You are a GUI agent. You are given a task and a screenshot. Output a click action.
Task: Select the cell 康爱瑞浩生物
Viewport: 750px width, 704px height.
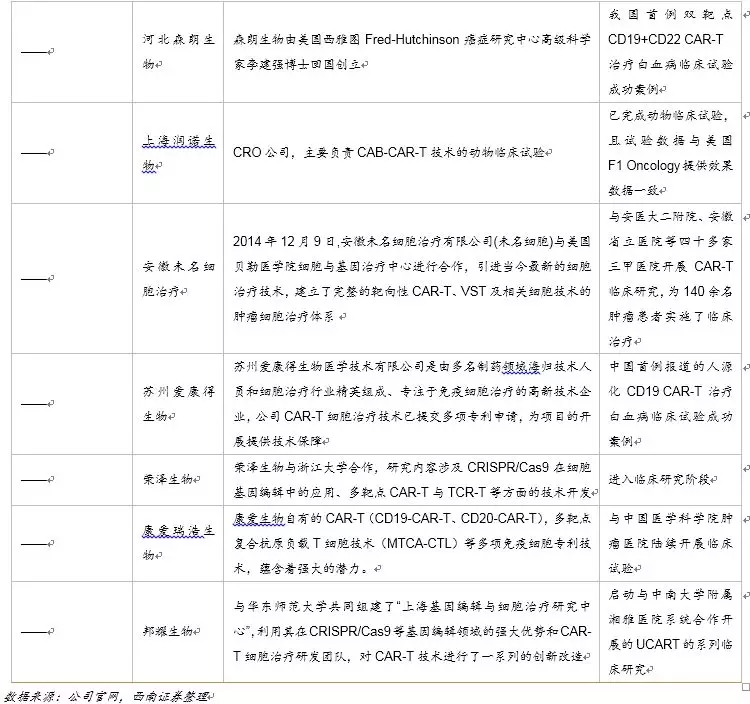[x=178, y=543]
